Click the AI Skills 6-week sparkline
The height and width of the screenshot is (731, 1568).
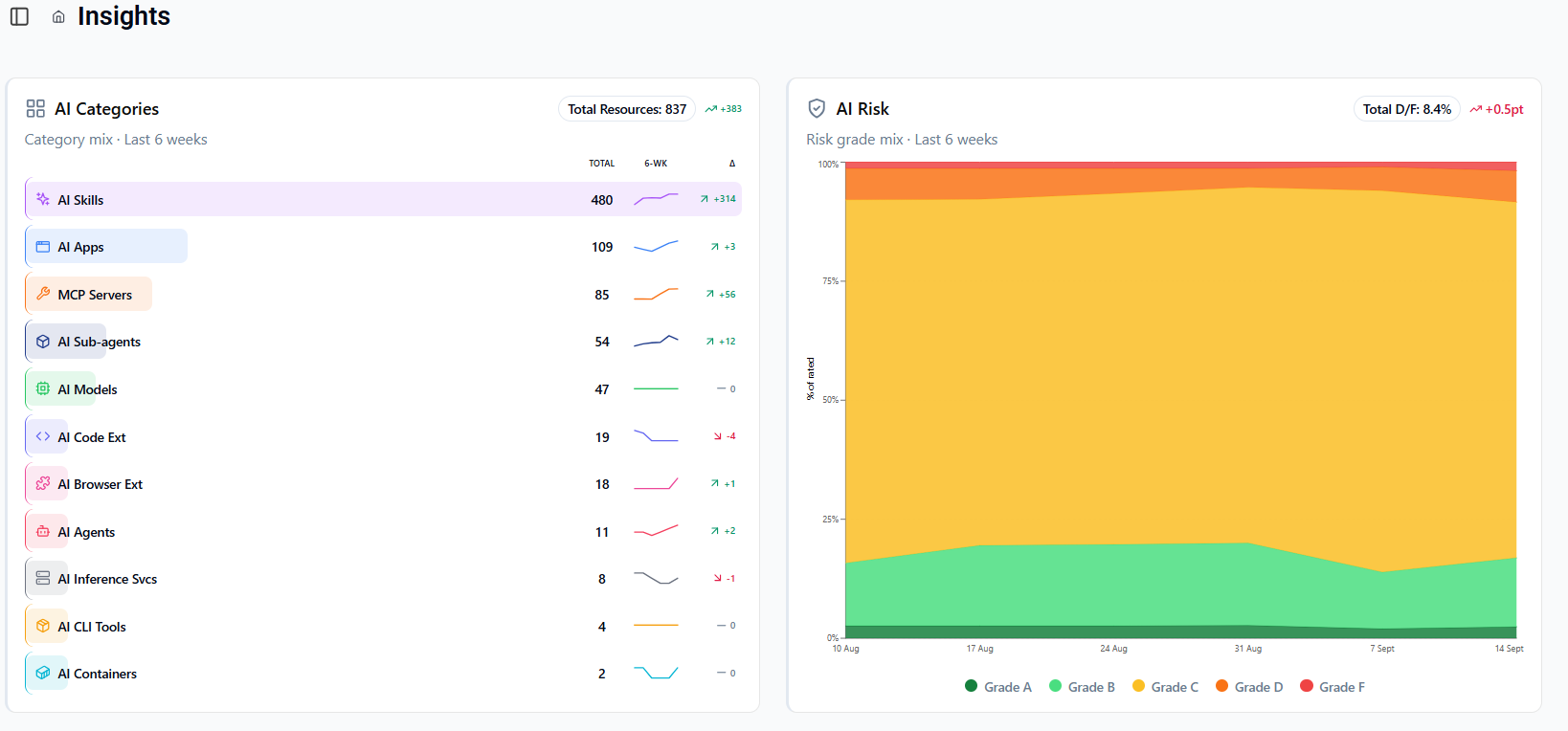click(x=656, y=199)
